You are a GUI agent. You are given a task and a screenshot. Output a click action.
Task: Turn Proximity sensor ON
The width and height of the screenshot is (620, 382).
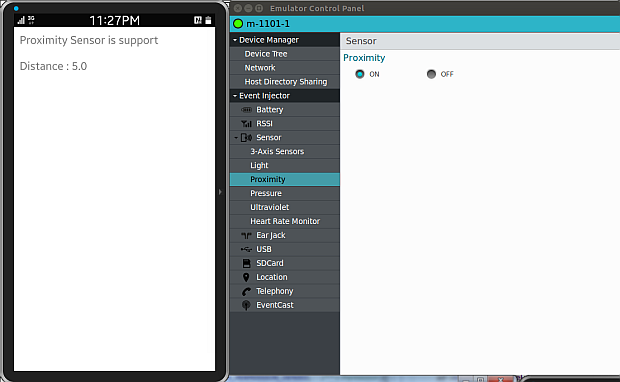(x=360, y=74)
